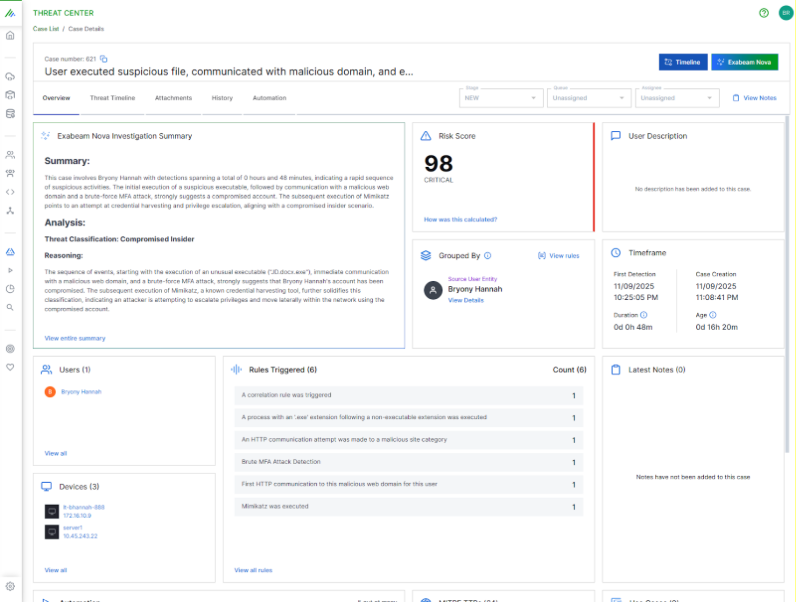Click the blue Timeline button
Image resolution: width=796 pixels, height=602 pixels.
[683, 62]
